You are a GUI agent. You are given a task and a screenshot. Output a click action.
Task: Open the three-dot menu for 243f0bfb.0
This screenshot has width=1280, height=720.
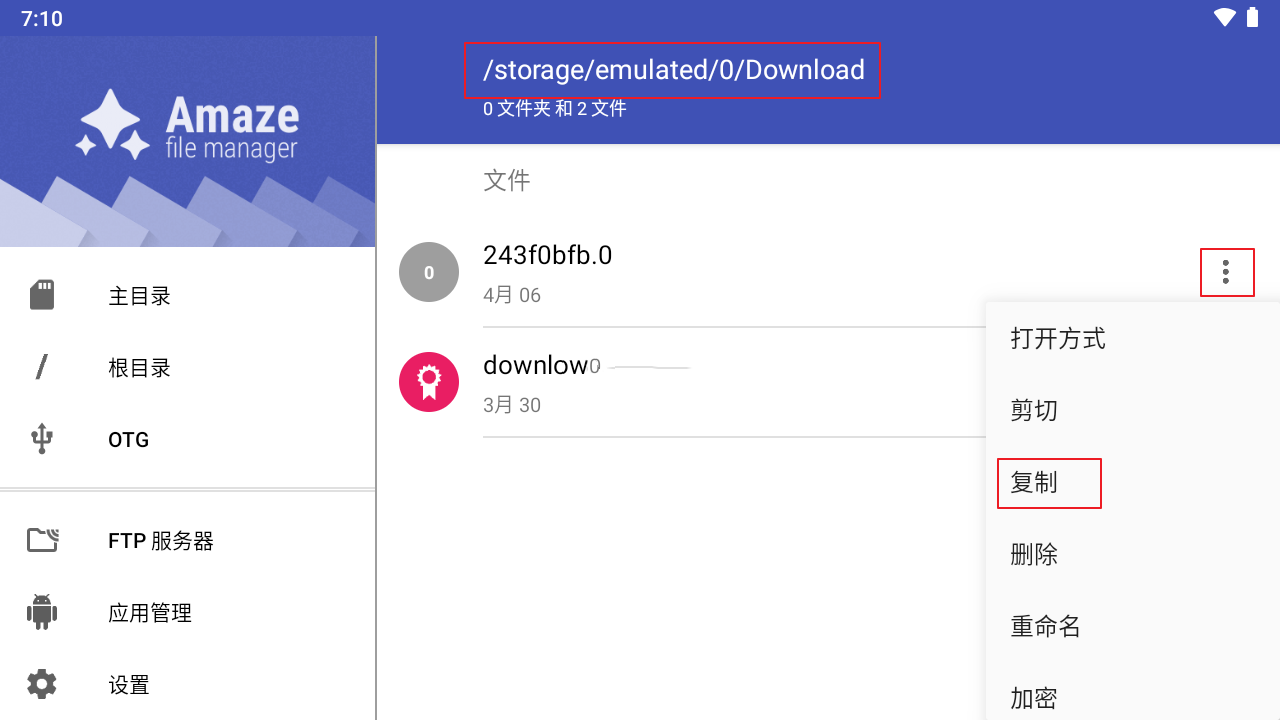click(x=1226, y=272)
